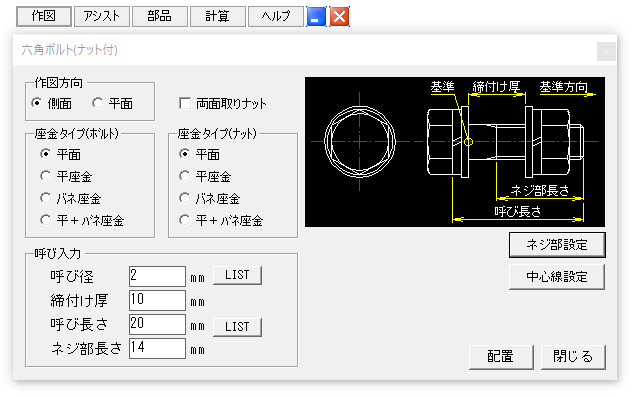Viewport: 640px width, 397px height.
Task: Enable the 両面取りナット checkbox
Action: 223,104
